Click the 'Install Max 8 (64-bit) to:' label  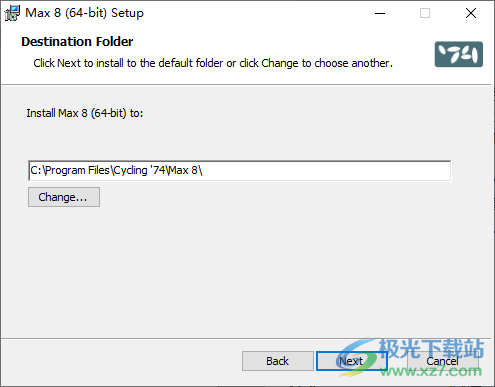coord(85,113)
